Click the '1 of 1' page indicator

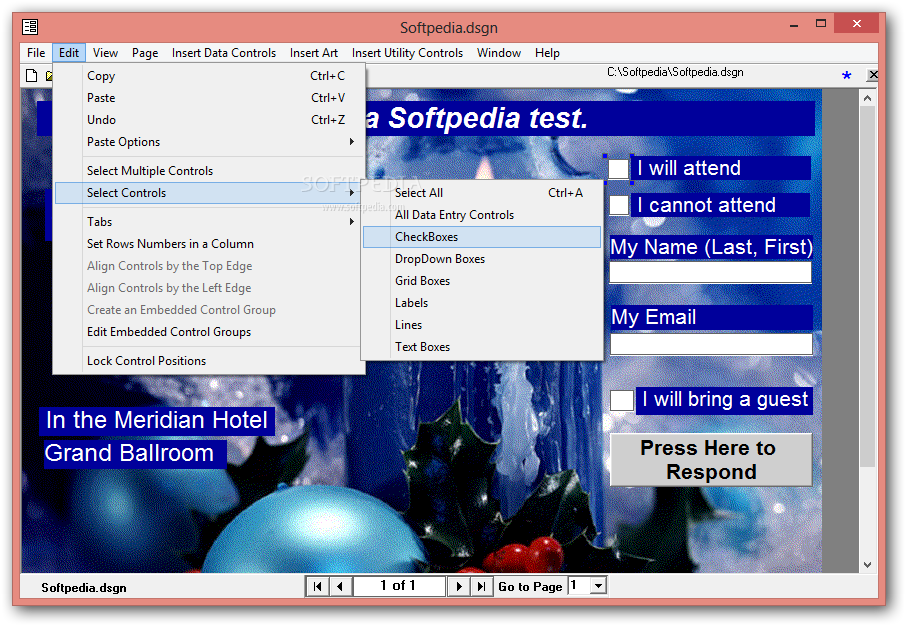398,586
